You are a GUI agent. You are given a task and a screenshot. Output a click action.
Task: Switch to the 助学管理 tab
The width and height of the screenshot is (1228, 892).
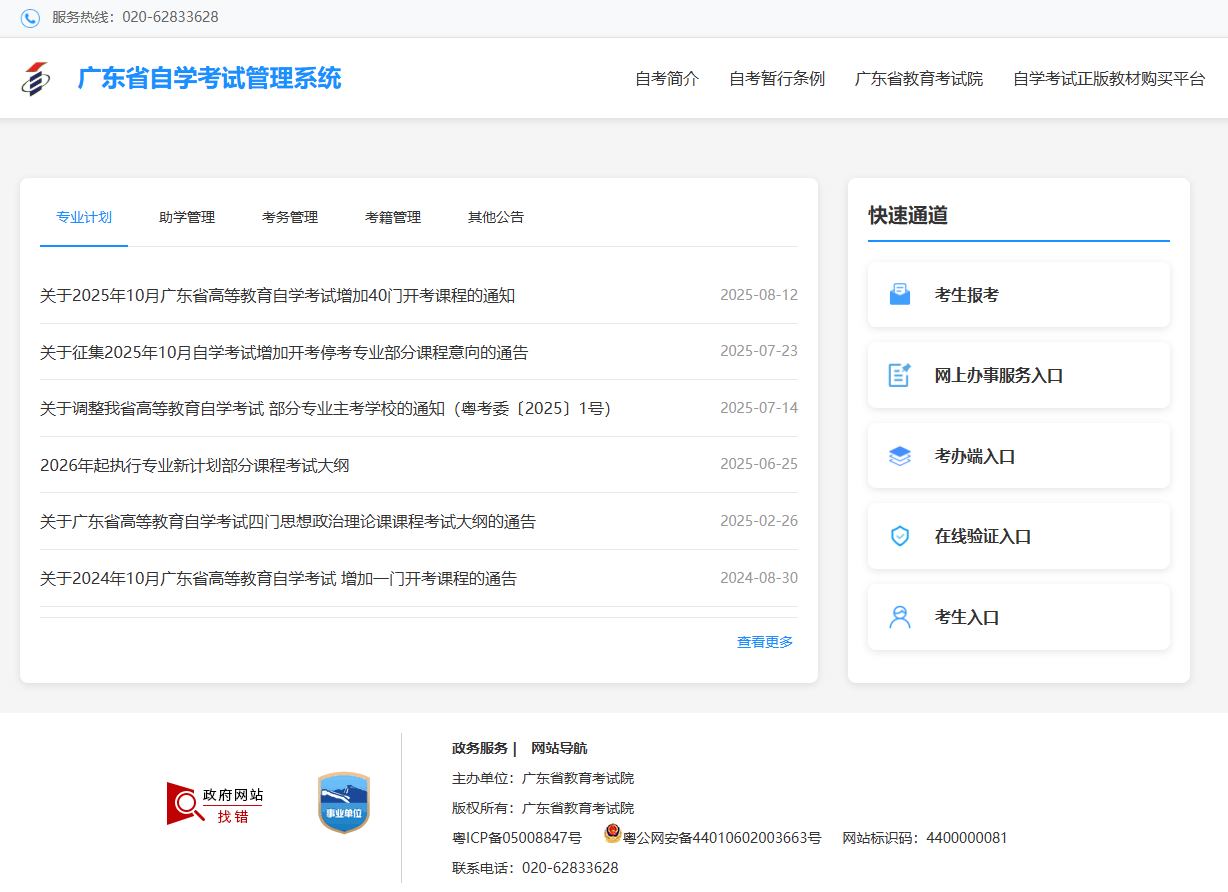pyautogui.click(x=187, y=217)
